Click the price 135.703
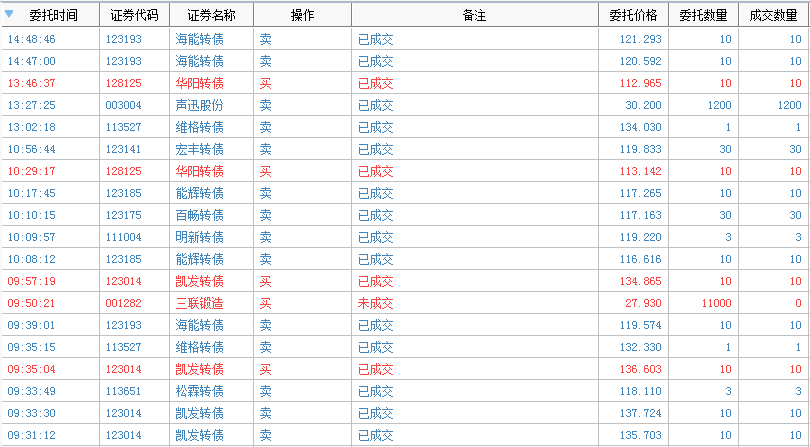The width and height of the screenshot is (810, 447). click(x=641, y=435)
